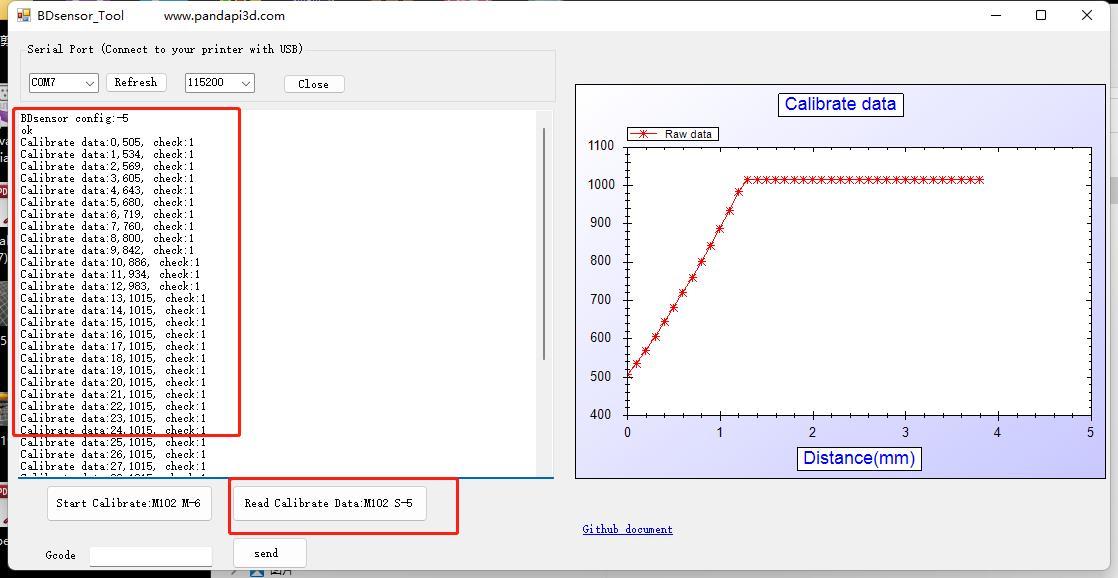1118x578 pixels.
Task: Maximize the BDsensor_Tool window
Action: (x=1041, y=15)
